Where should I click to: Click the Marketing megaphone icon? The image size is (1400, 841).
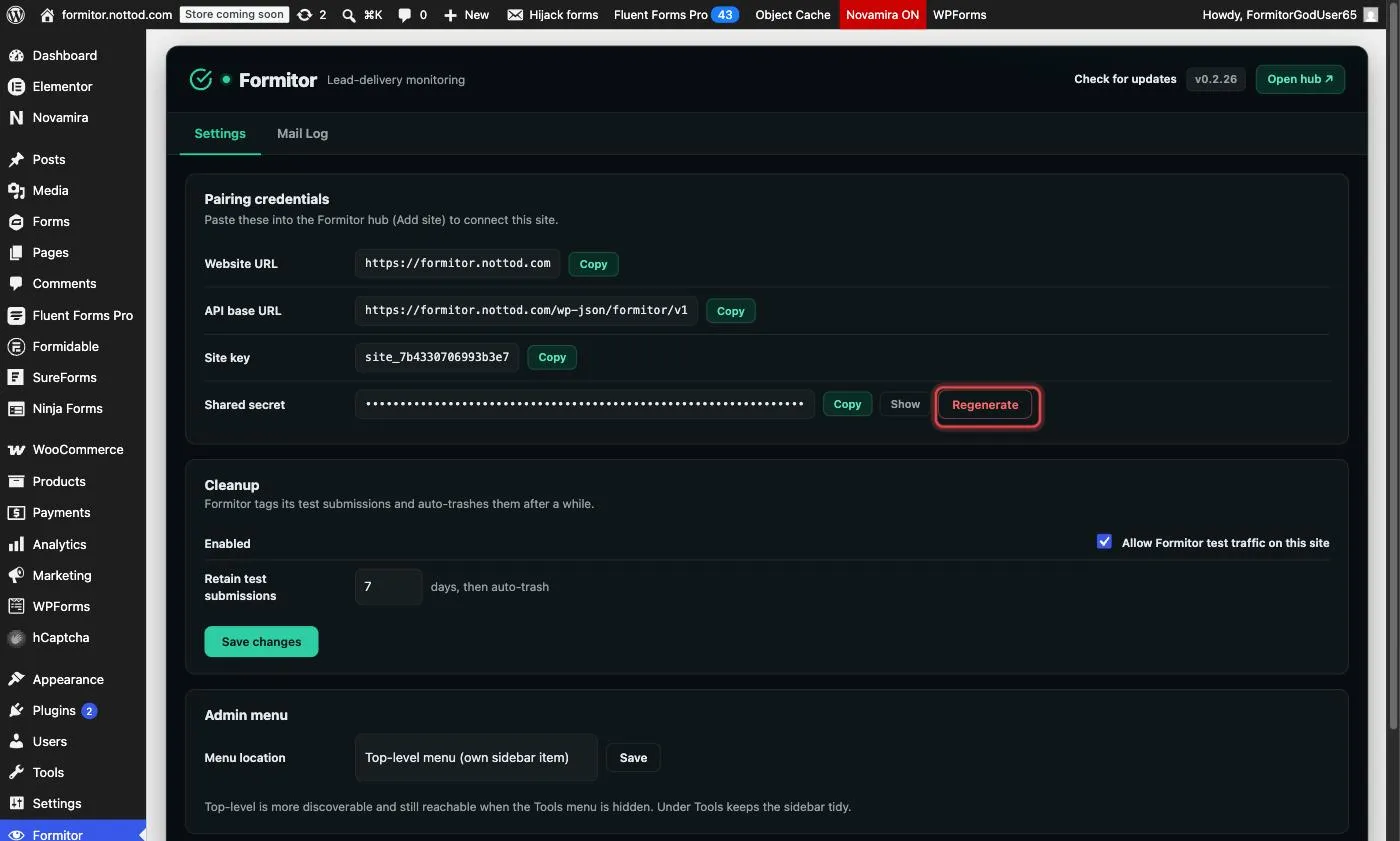[x=16, y=575]
